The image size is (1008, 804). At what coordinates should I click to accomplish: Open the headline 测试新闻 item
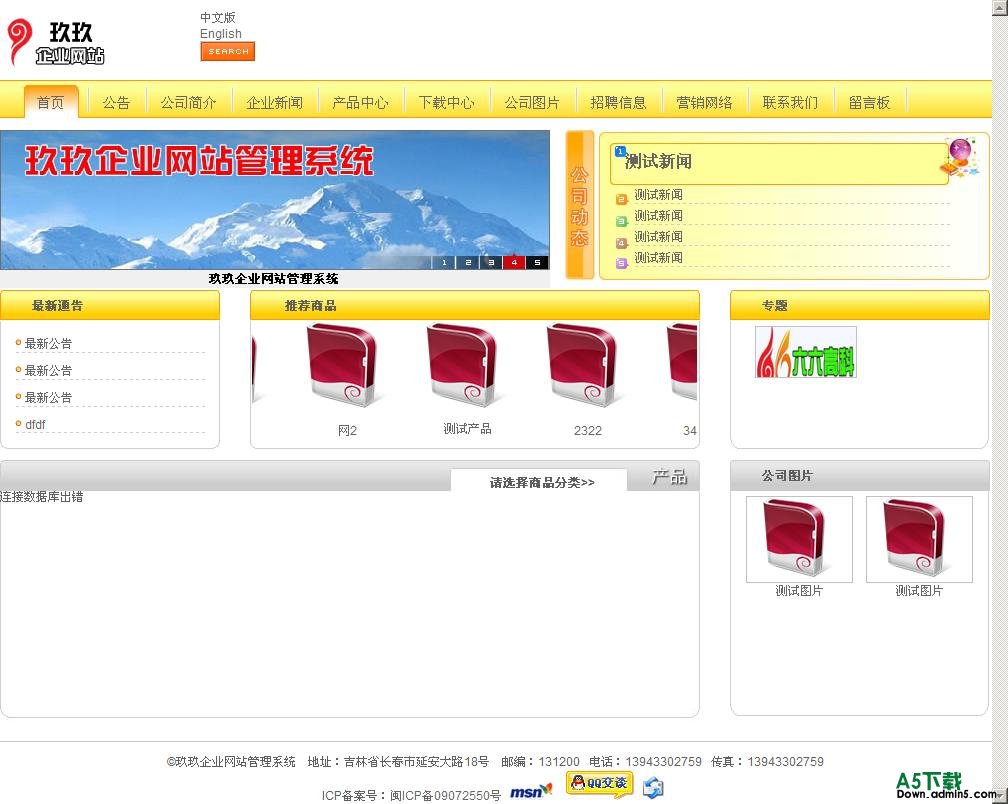(x=658, y=161)
